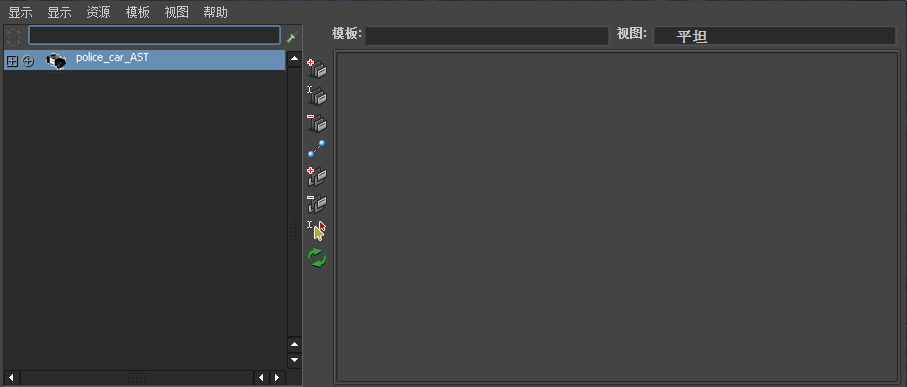
Task: Click the remove-from-asset icon with the red minus
Action: click(317, 123)
